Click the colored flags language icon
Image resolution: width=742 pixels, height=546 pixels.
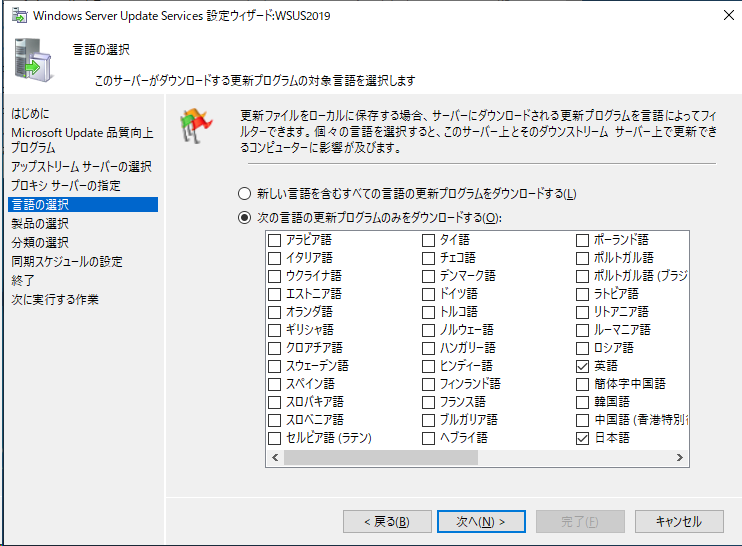tap(196, 125)
